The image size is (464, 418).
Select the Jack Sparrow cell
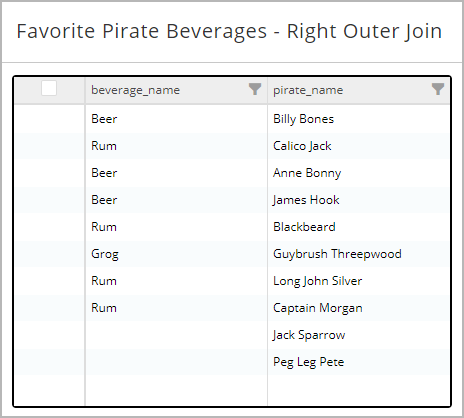point(359,335)
